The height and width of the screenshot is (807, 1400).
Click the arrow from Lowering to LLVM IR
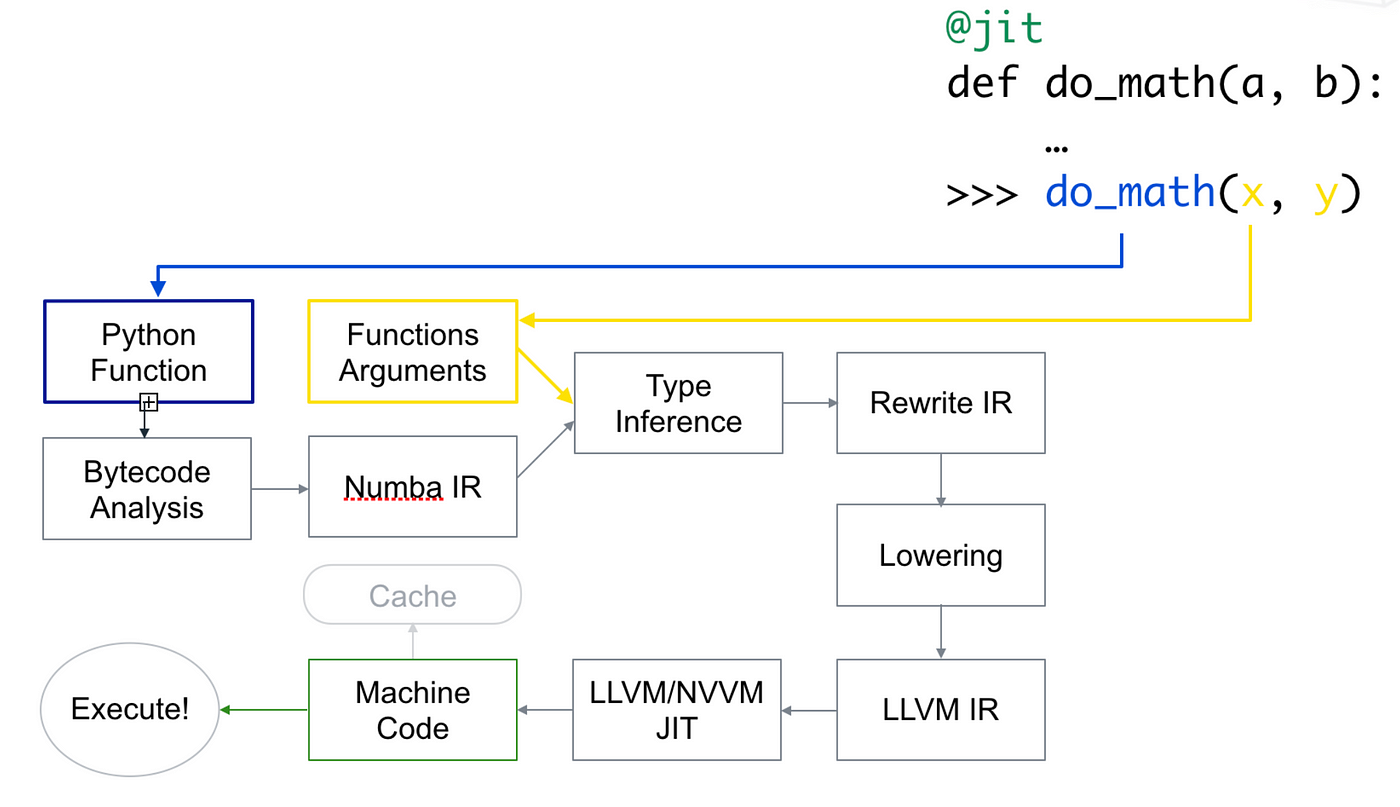point(940,632)
